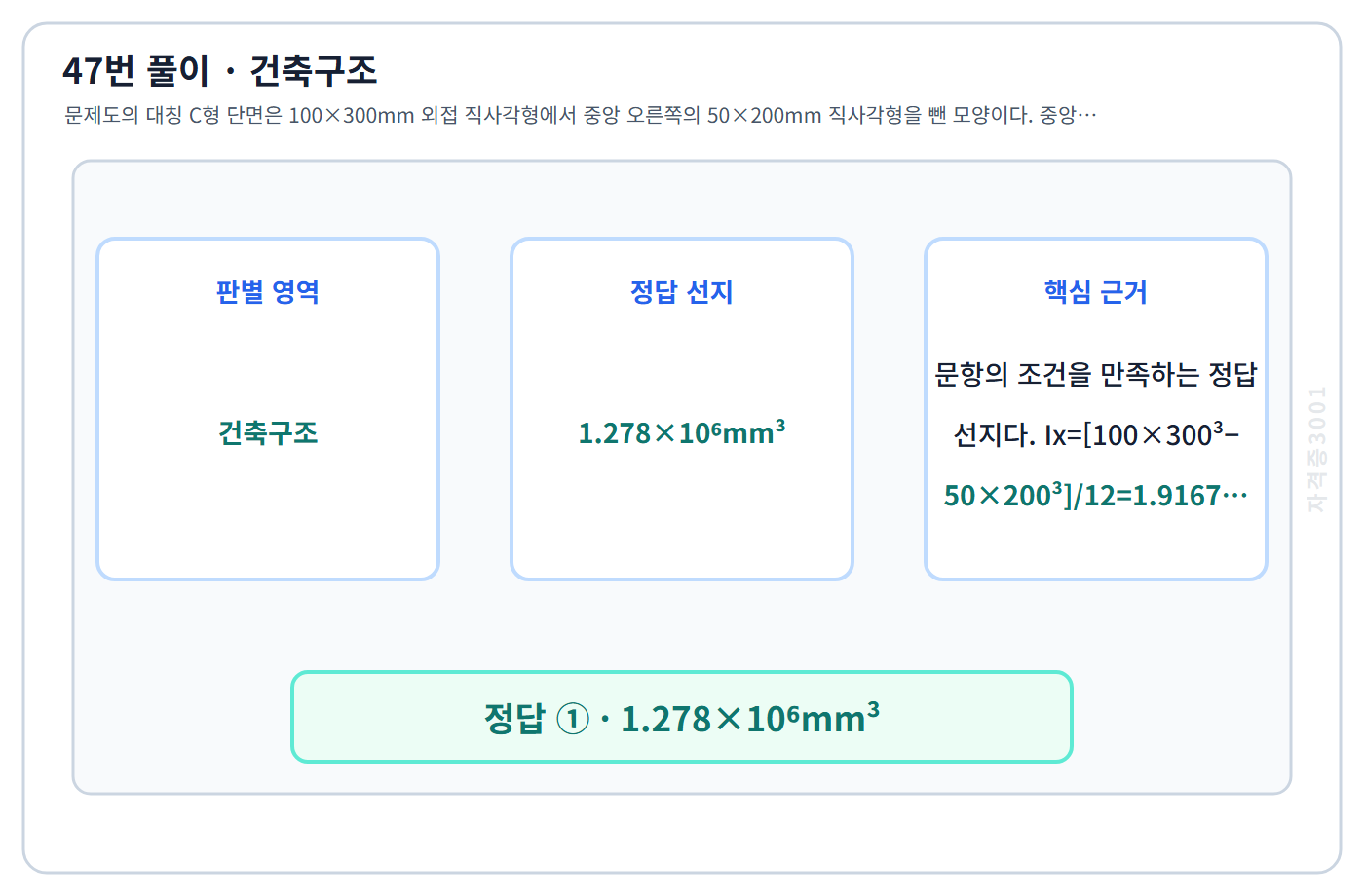Viewport: 1364px width, 896px height.
Task: Click the '정답' word in green banner
Action: point(514,719)
